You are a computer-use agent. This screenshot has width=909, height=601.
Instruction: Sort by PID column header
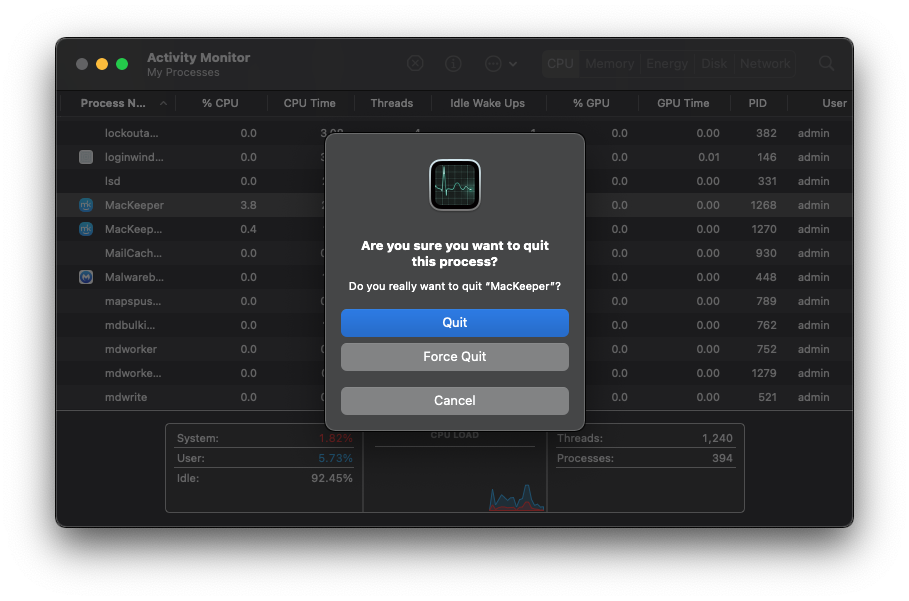pos(758,103)
